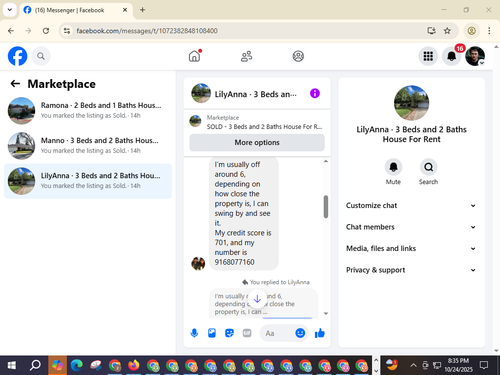Screen dimensions: 500x375
Task: Launch Microsoft Edge from taskbar
Action: click(77, 365)
